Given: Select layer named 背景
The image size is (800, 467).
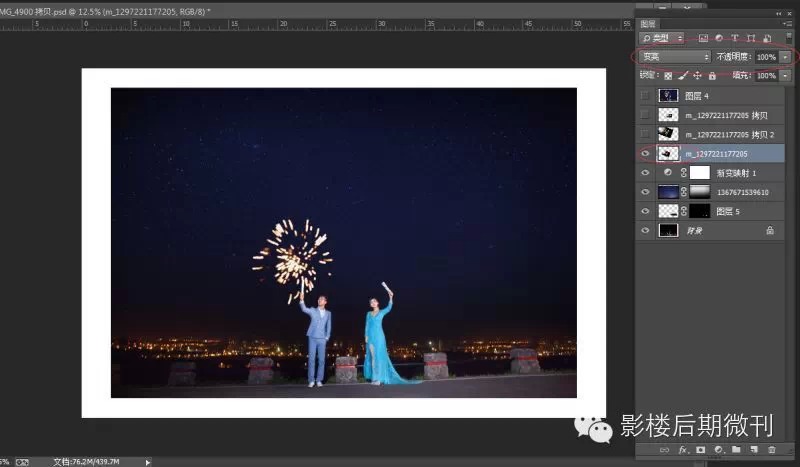Looking at the screenshot, I should tap(694, 231).
